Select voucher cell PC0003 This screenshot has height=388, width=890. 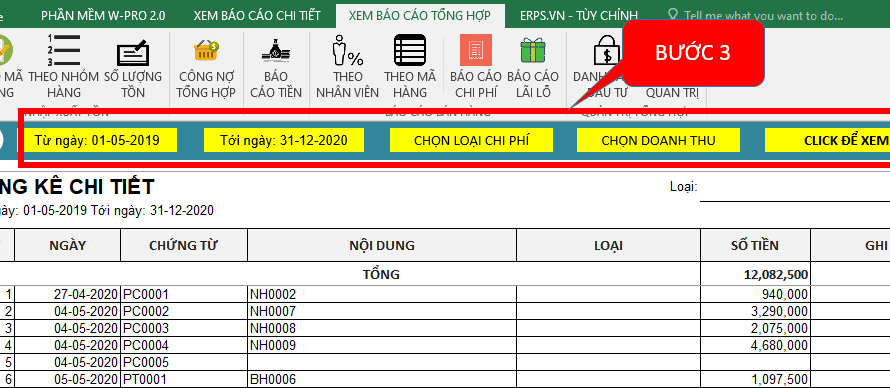(184, 328)
